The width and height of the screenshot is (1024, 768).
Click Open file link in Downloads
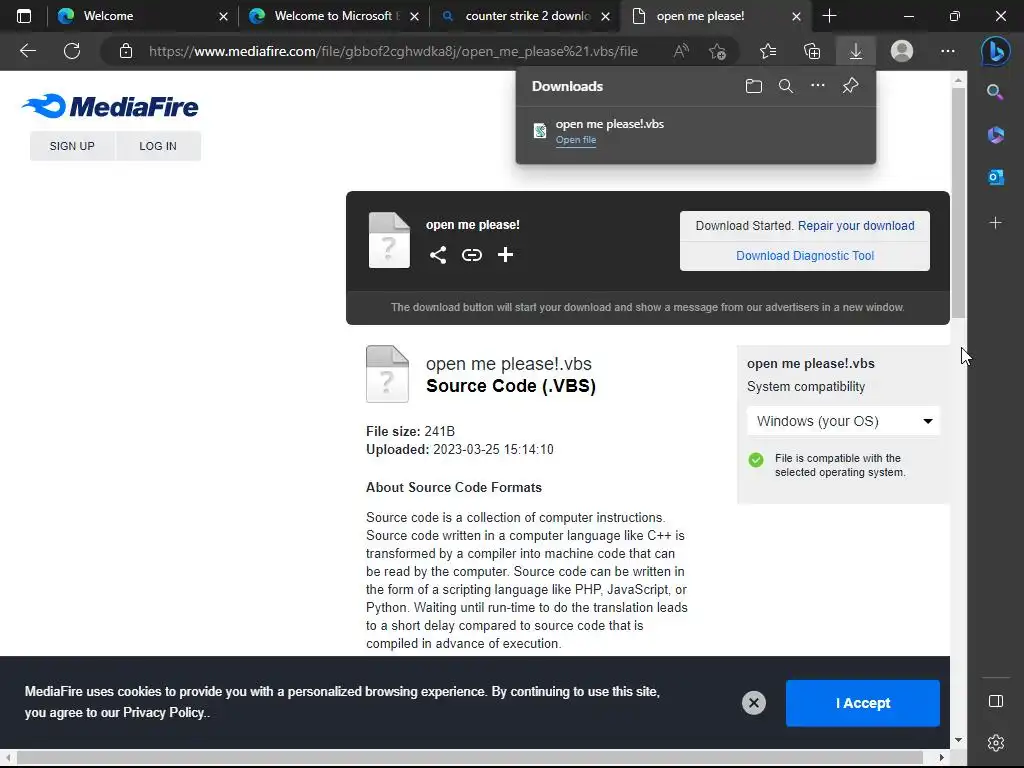pos(575,140)
